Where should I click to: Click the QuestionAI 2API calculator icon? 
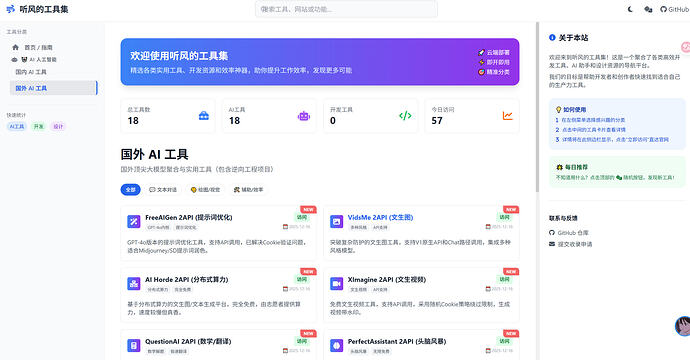[x=134, y=345]
